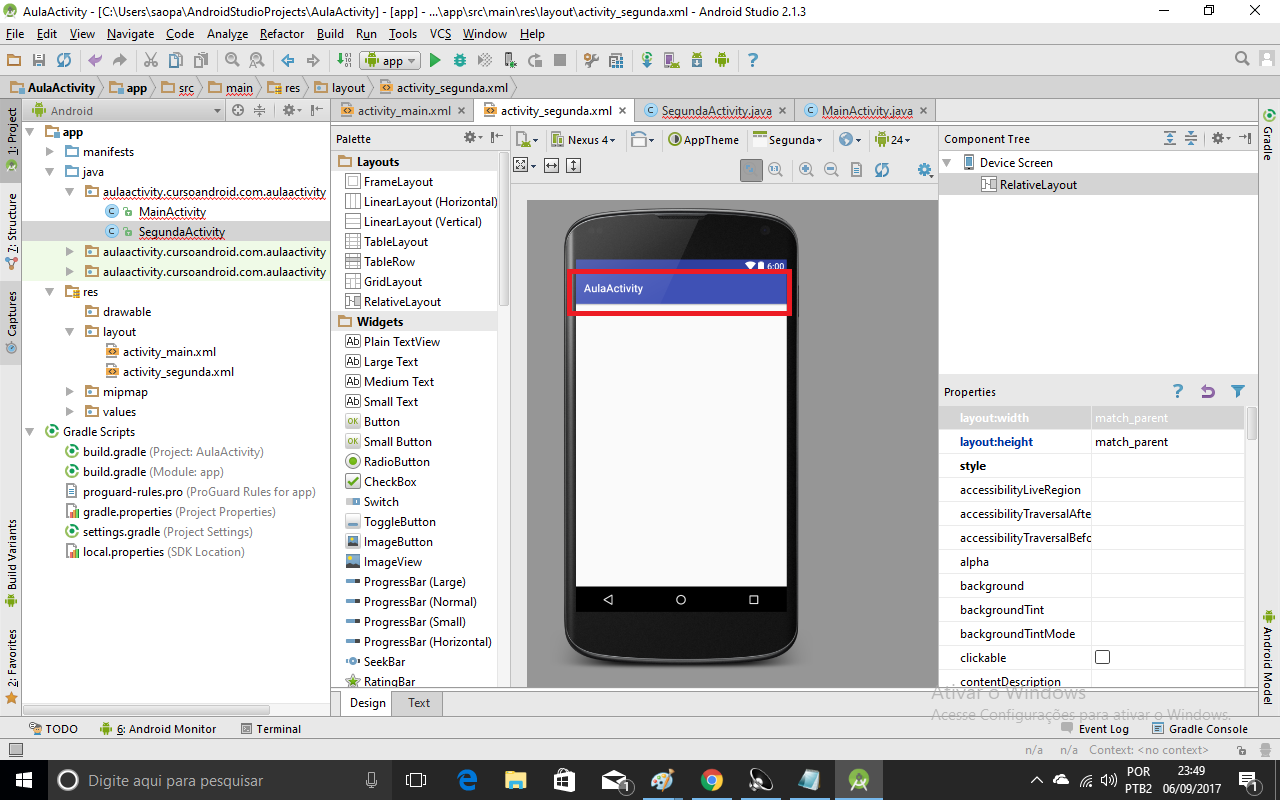Viewport: 1280px width, 800px height.
Task: Click the Stop square icon
Action: tap(560, 60)
